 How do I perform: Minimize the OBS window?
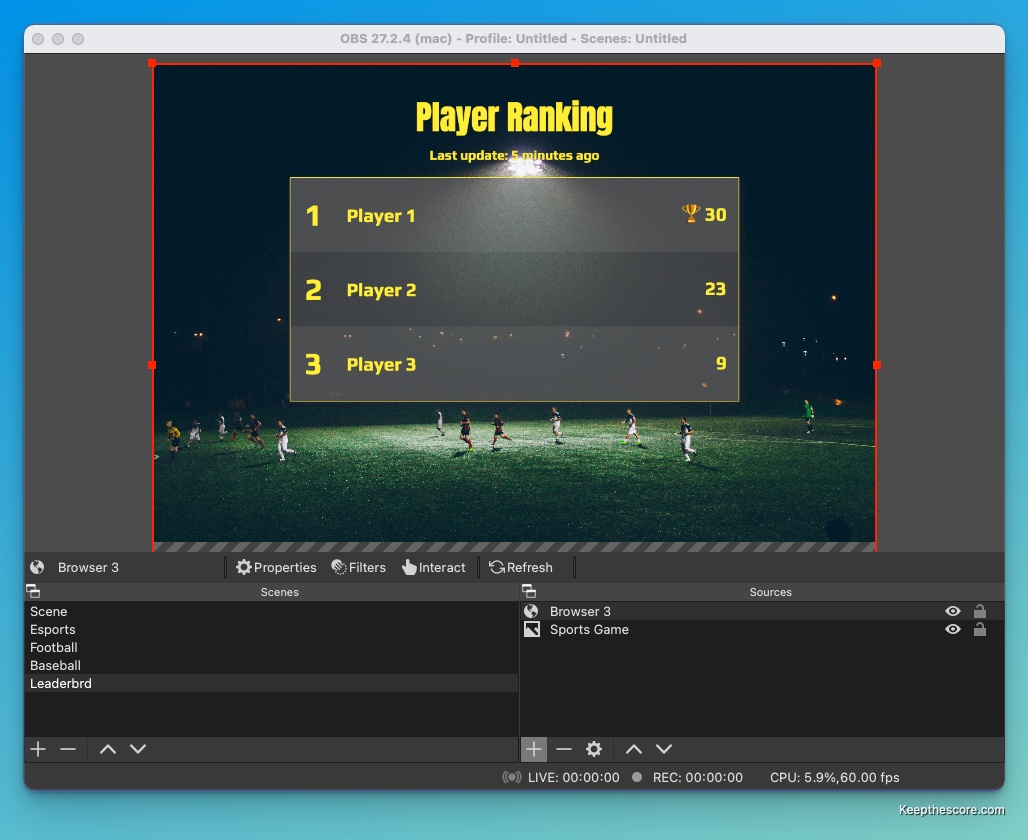[58, 39]
